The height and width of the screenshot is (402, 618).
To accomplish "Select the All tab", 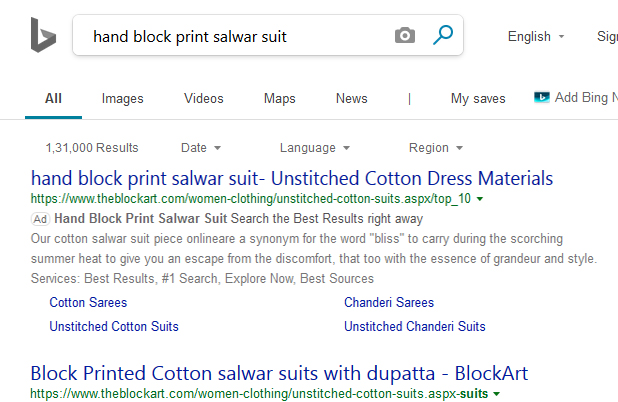I will click(x=53, y=99).
